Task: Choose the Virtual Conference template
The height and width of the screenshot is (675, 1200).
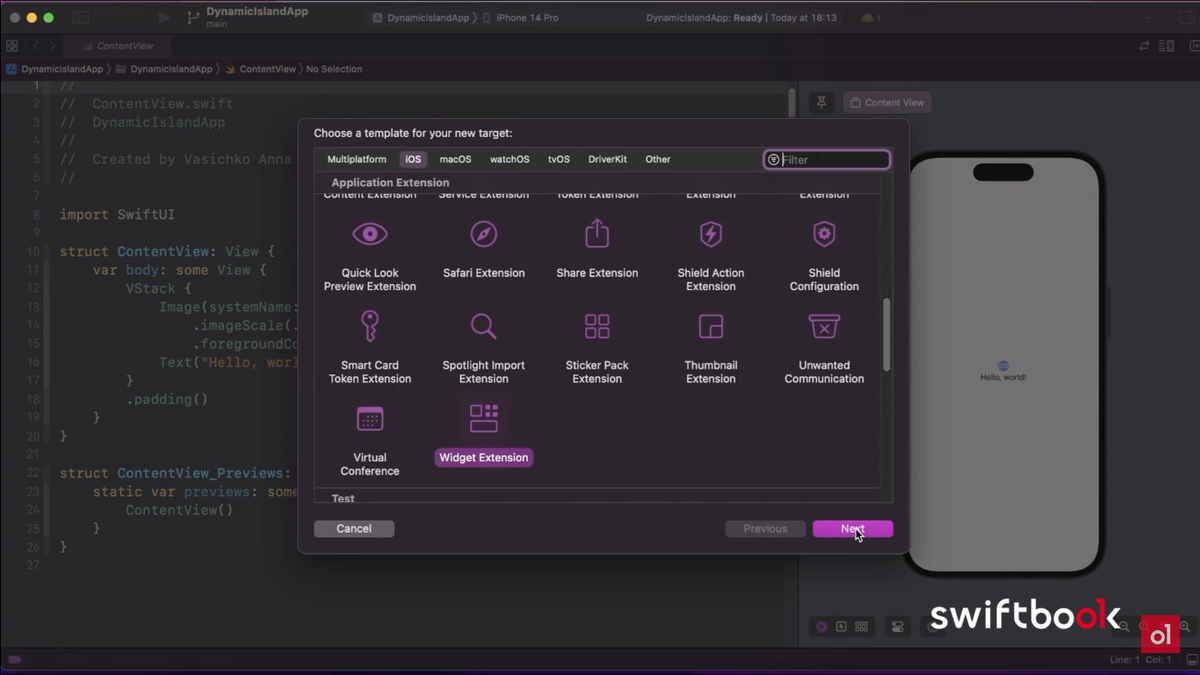Action: (x=370, y=440)
